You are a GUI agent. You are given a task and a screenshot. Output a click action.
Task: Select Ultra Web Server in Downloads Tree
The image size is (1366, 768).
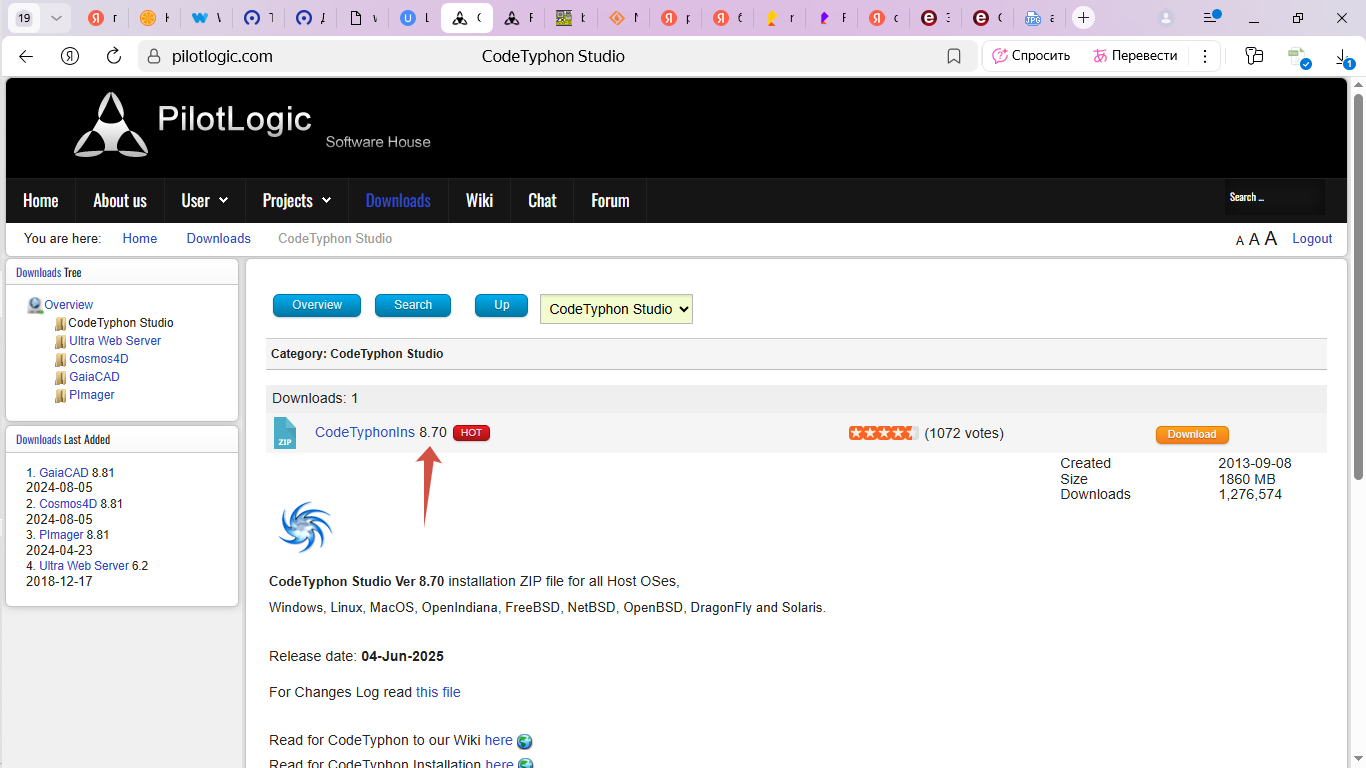pyautogui.click(x=115, y=341)
